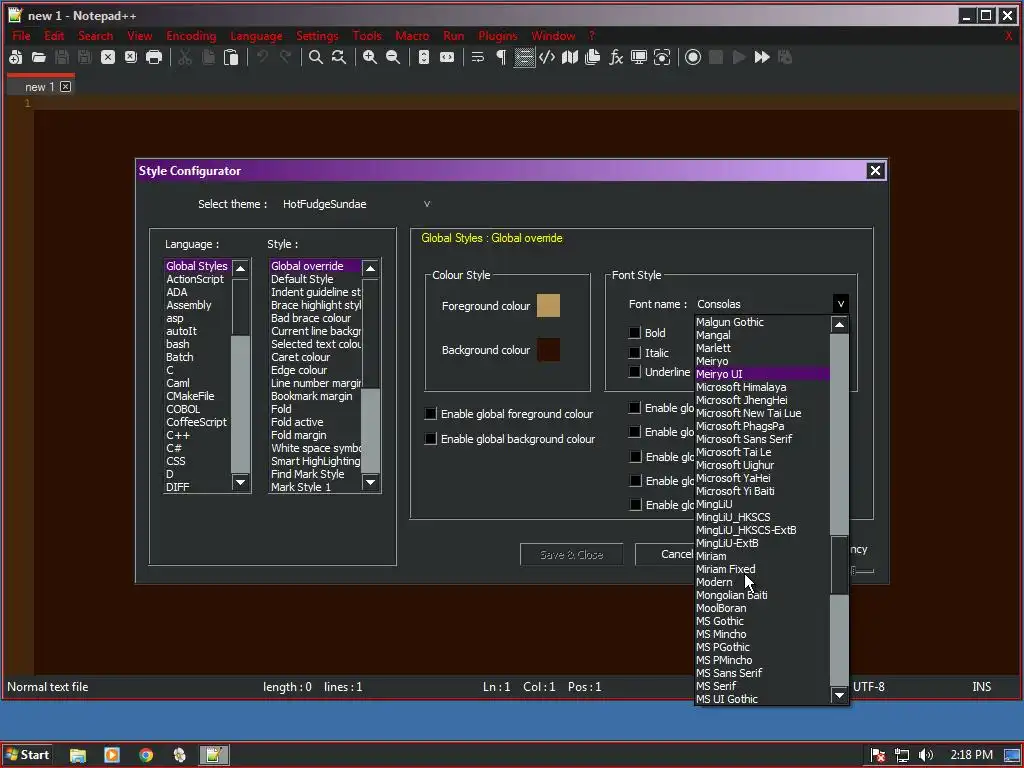
Task: Close the new 1 tab with its X icon
Action: click(x=65, y=86)
